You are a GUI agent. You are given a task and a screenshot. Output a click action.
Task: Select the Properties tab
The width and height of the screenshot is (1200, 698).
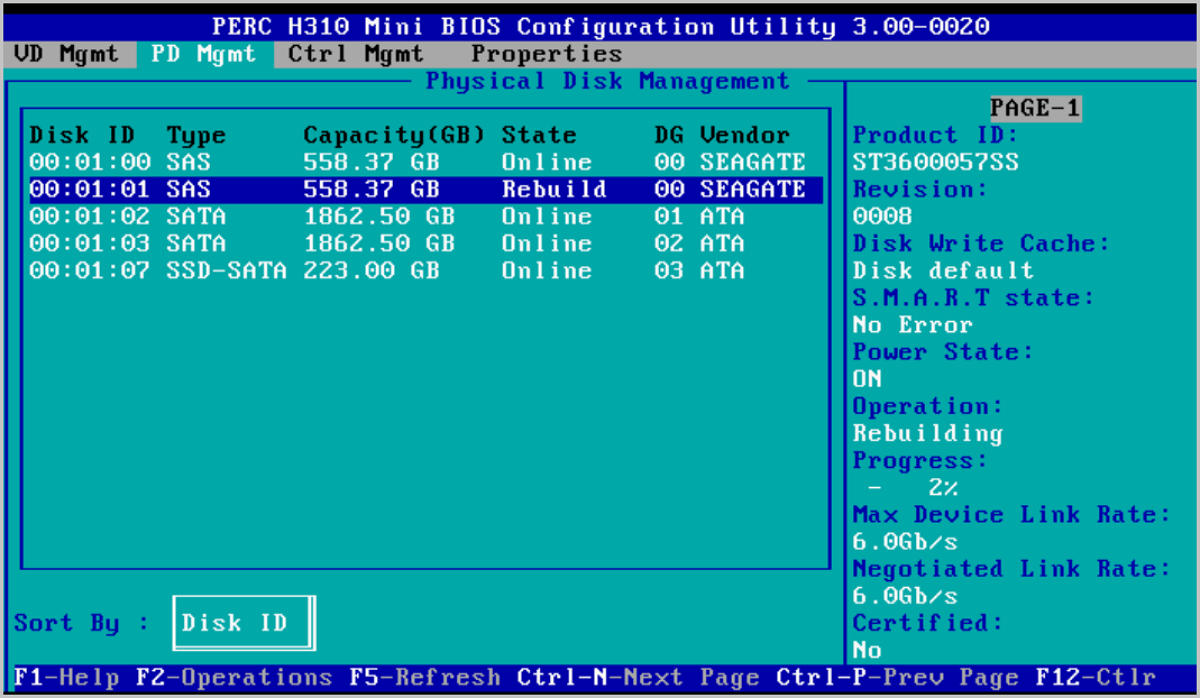(x=546, y=54)
